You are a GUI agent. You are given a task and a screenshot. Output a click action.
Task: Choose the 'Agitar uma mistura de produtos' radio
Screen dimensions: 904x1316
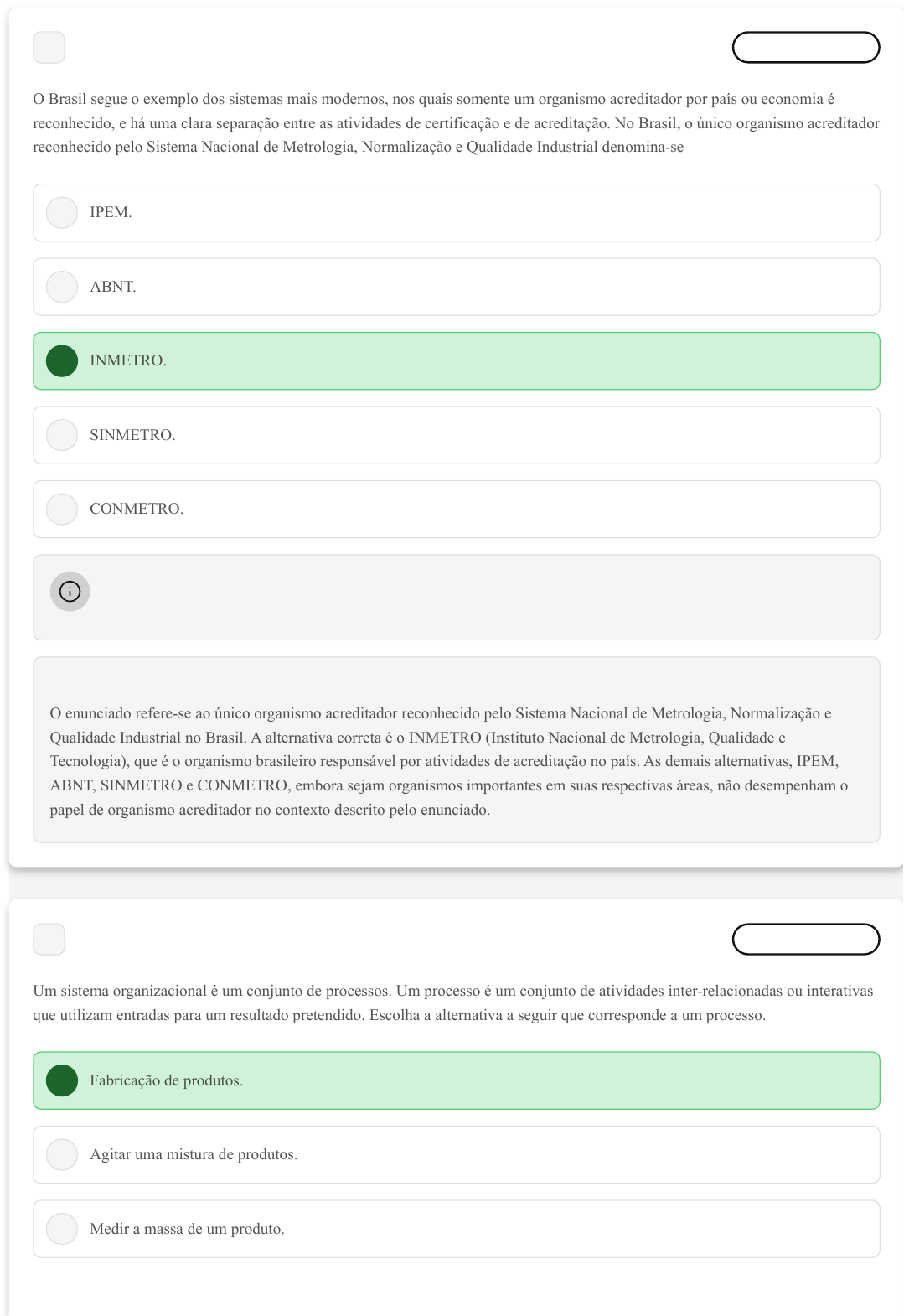coord(62,1155)
